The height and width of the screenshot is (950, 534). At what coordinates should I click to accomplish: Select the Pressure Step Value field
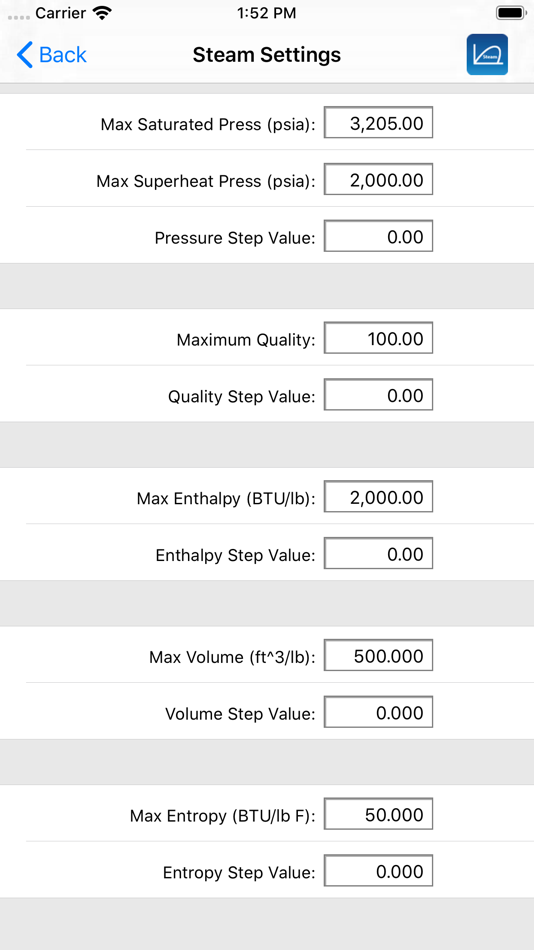[x=378, y=236]
